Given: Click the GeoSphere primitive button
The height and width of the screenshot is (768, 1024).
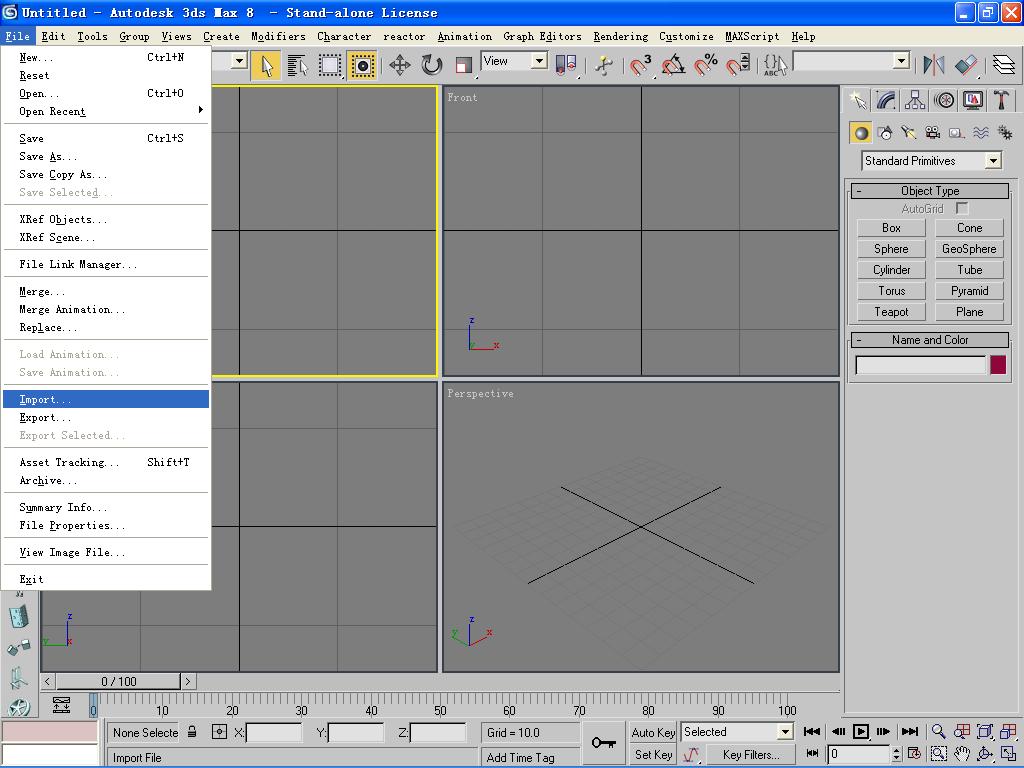Looking at the screenshot, I should pos(969,249).
